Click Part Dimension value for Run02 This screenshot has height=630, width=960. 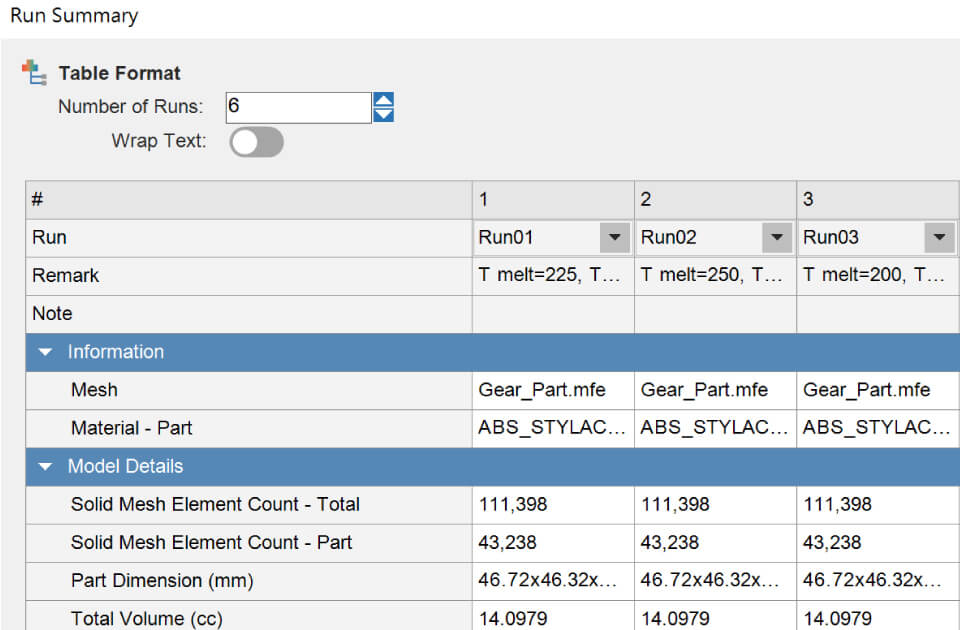point(714,580)
